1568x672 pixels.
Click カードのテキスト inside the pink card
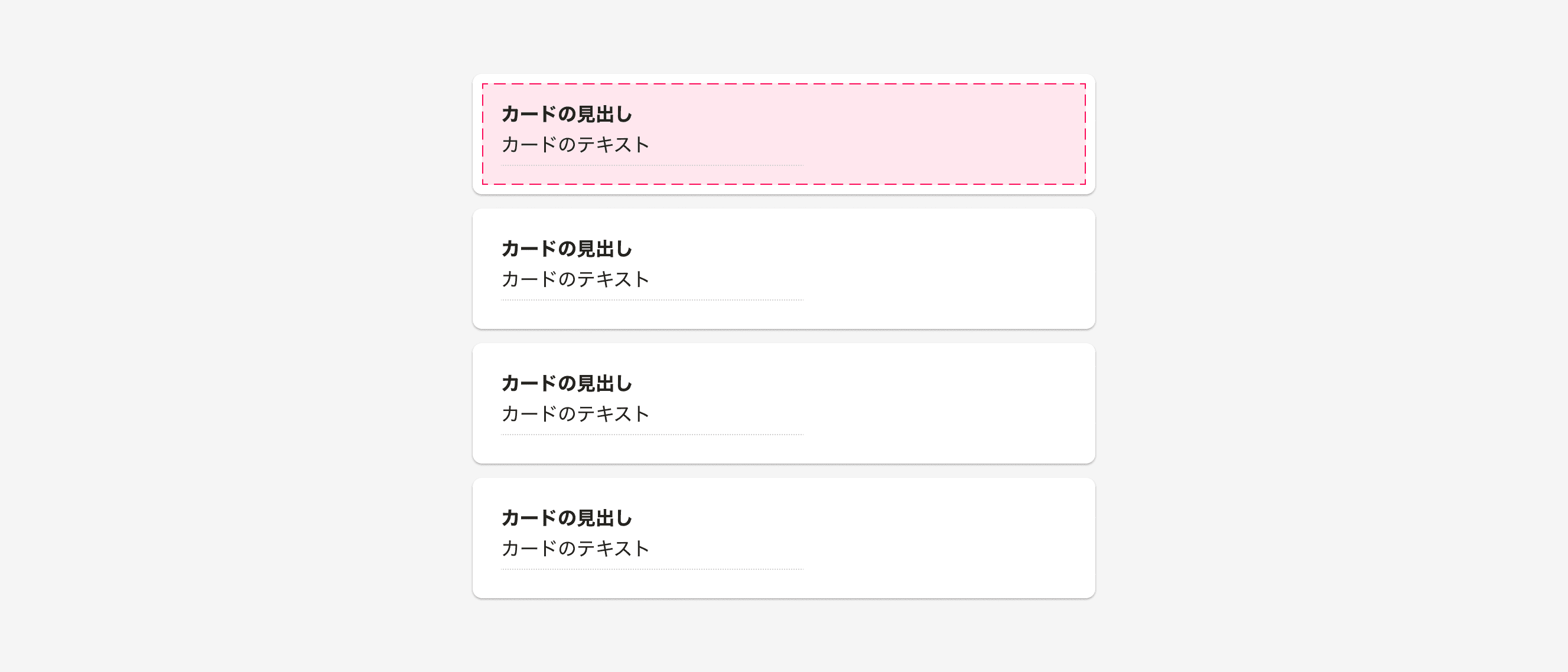point(575,144)
